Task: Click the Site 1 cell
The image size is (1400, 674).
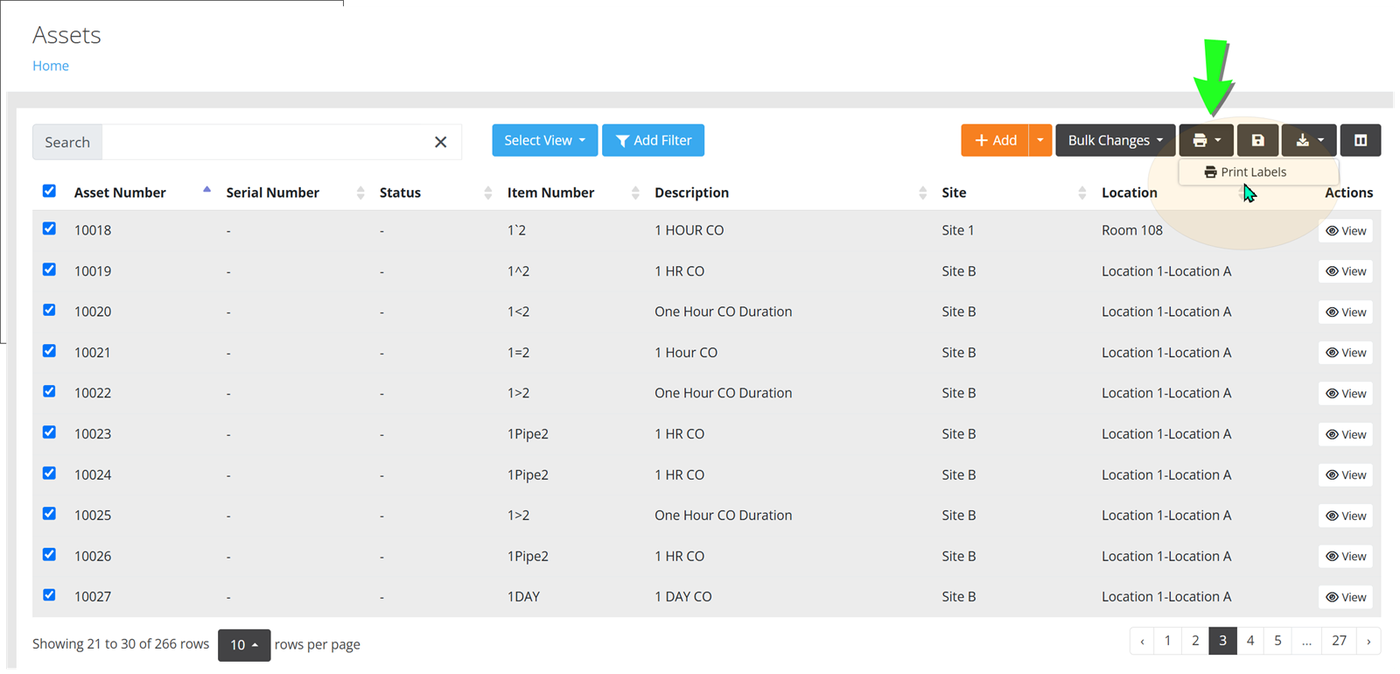Action: (958, 230)
